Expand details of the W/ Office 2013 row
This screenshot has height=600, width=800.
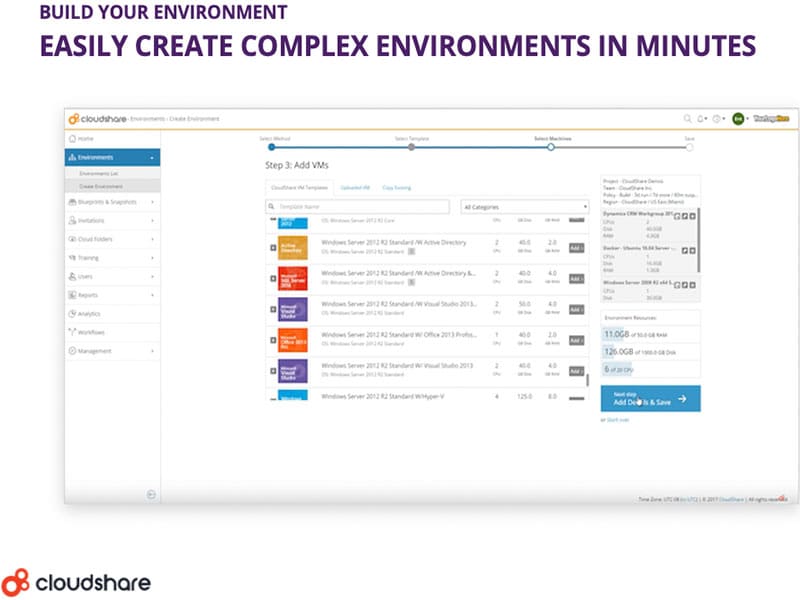pyautogui.click(x=273, y=340)
